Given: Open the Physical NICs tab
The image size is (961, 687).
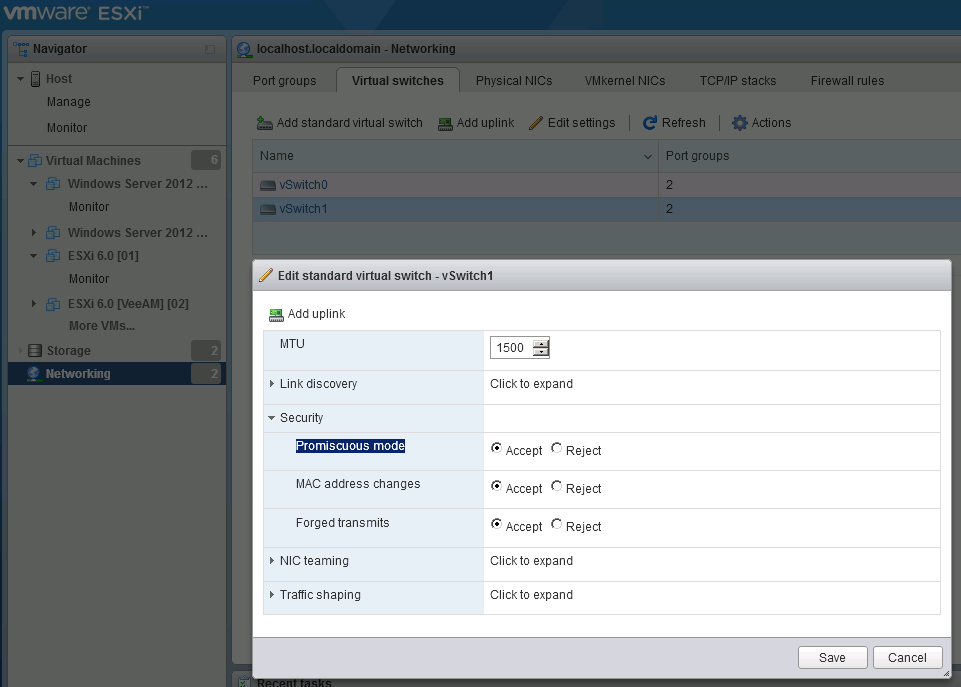Looking at the screenshot, I should pyautogui.click(x=514, y=81).
